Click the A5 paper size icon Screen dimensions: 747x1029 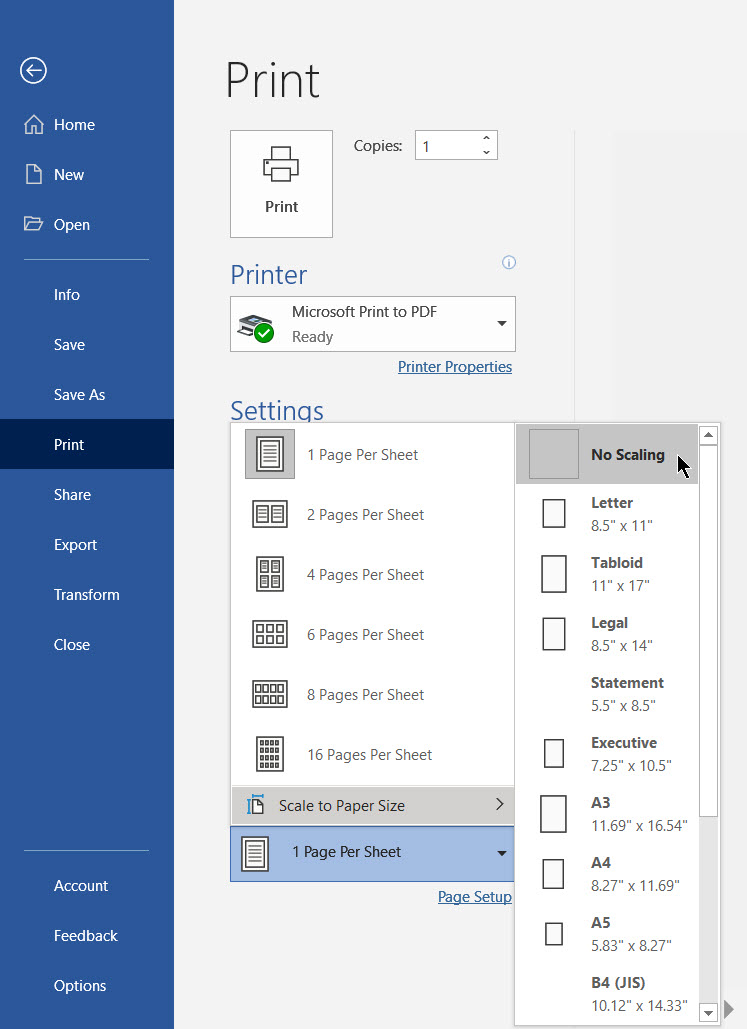tap(554, 934)
